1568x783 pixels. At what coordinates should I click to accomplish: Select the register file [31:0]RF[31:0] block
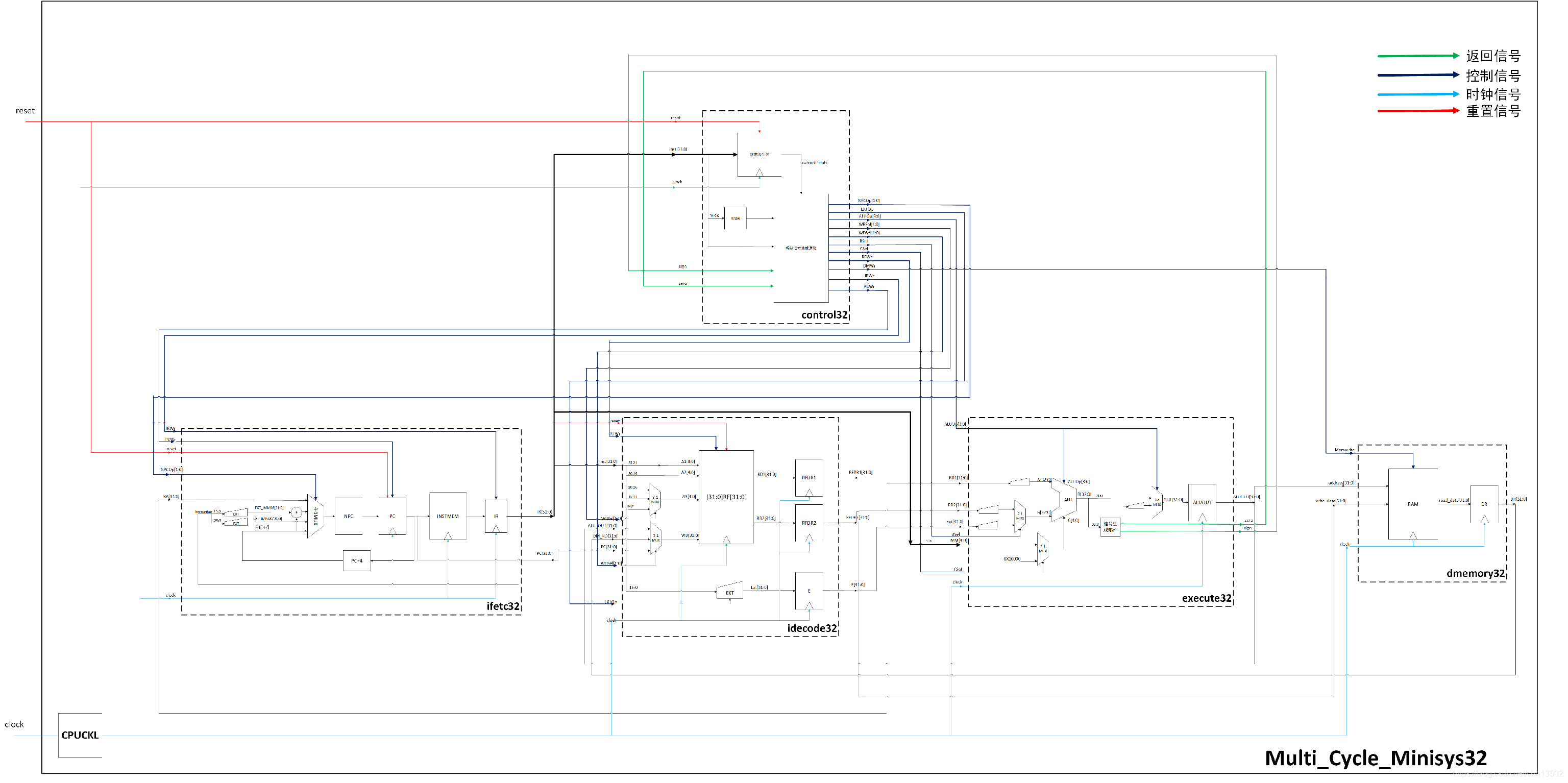click(726, 497)
